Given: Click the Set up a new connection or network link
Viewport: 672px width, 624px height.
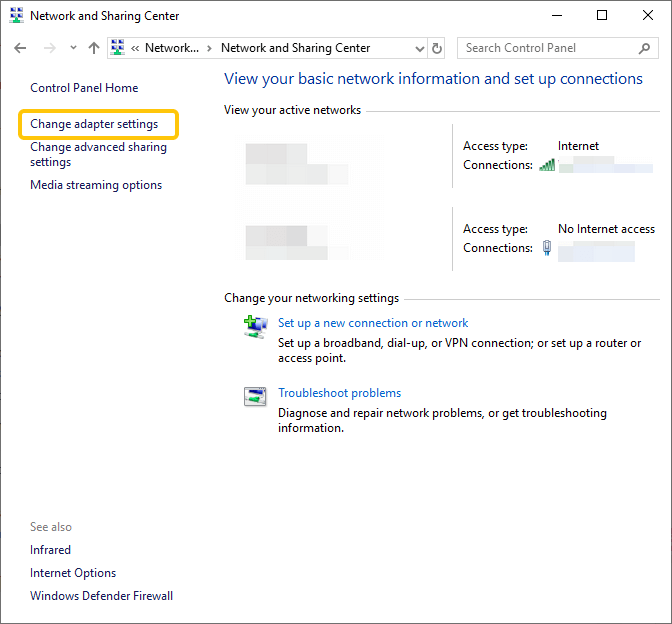Looking at the screenshot, I should coord(373,323).
